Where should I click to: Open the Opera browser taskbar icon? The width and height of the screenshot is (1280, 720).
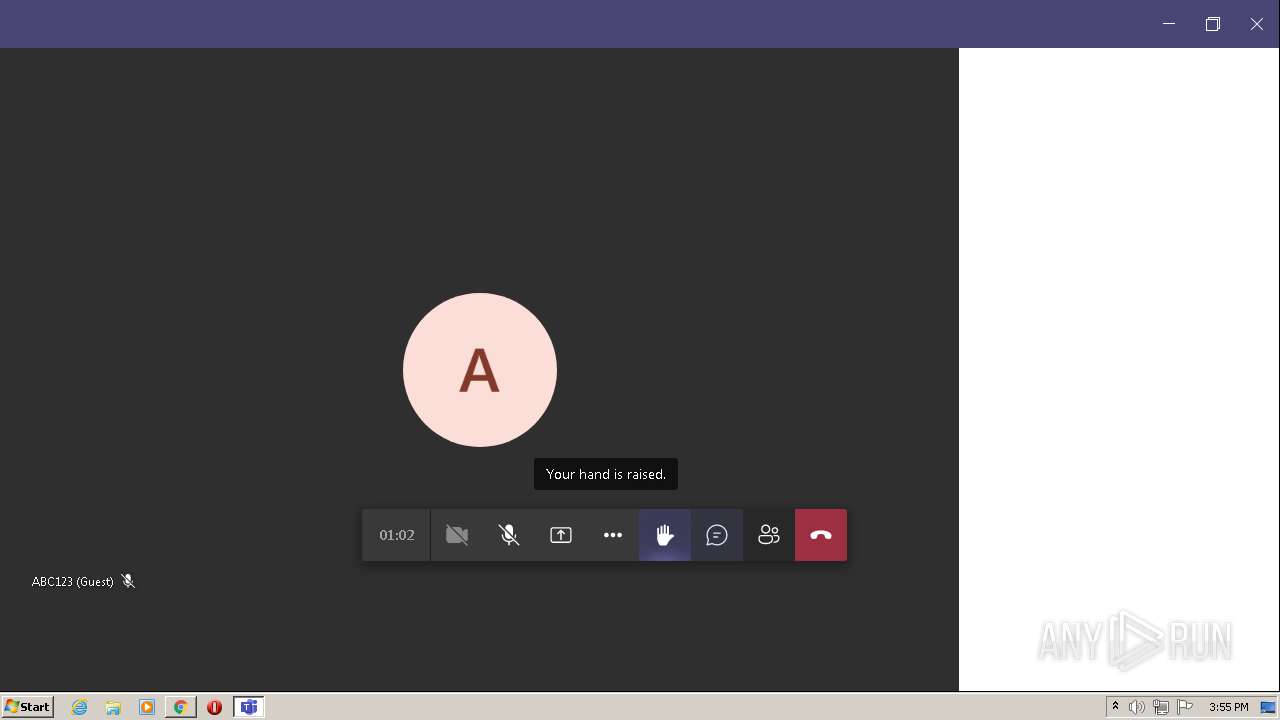click(214, 707)
